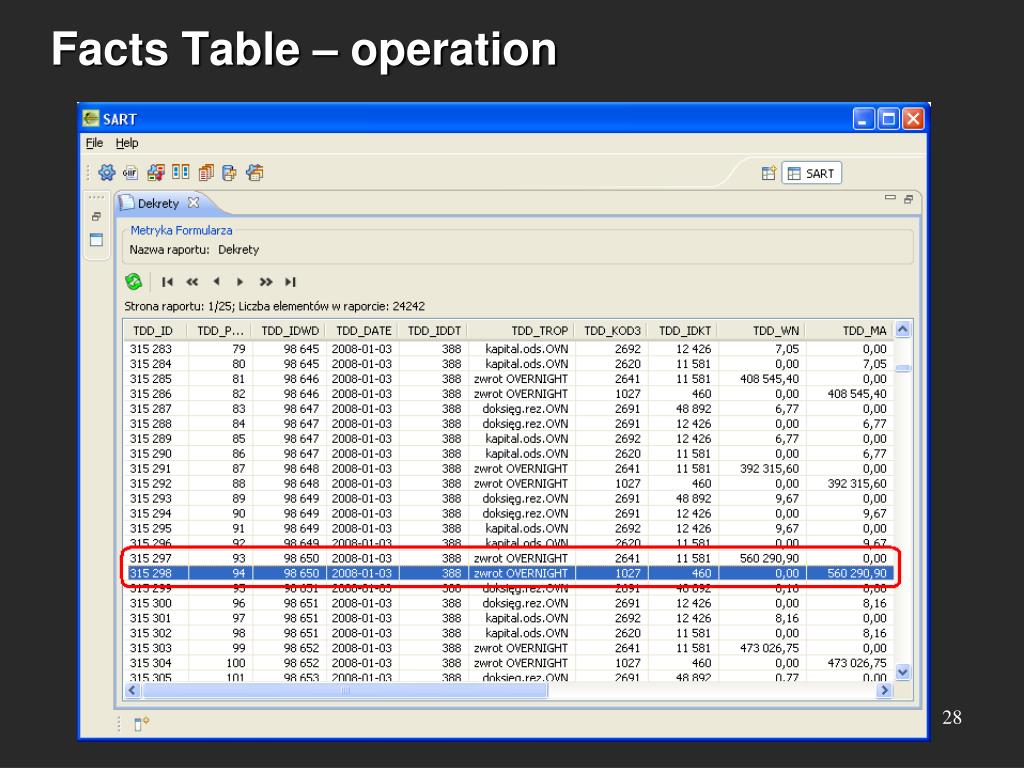Sort by the TDD_ID column header

click(x=153, y=331)
